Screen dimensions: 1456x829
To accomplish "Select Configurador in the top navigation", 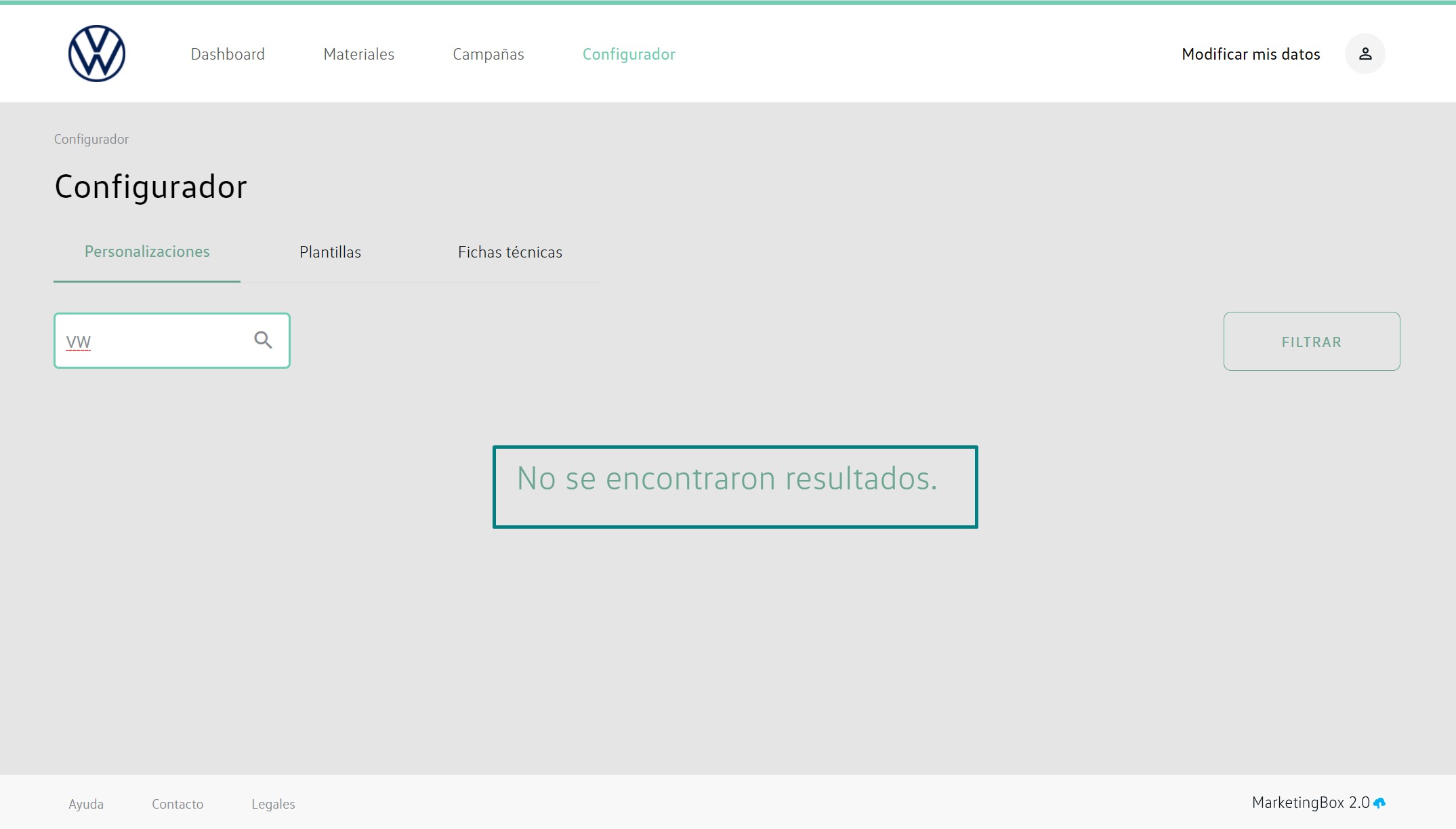I will pyautogui.click(x=628, y=54).
